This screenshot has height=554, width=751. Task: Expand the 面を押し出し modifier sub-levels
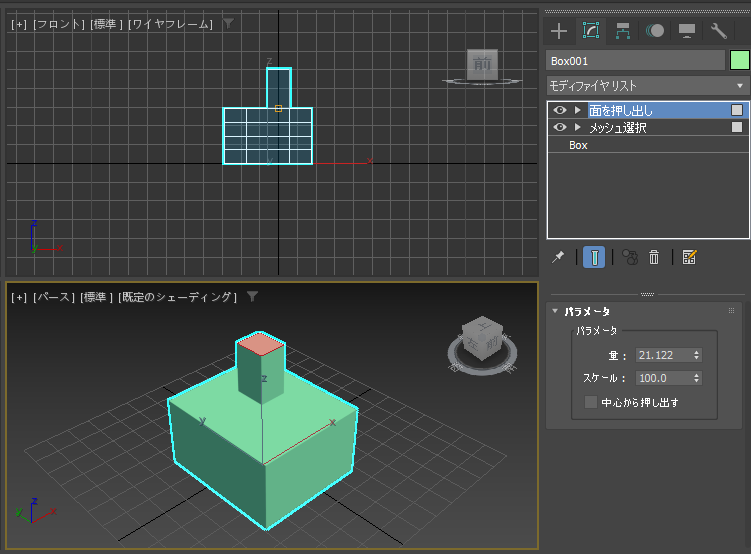(x=577, y=110)
